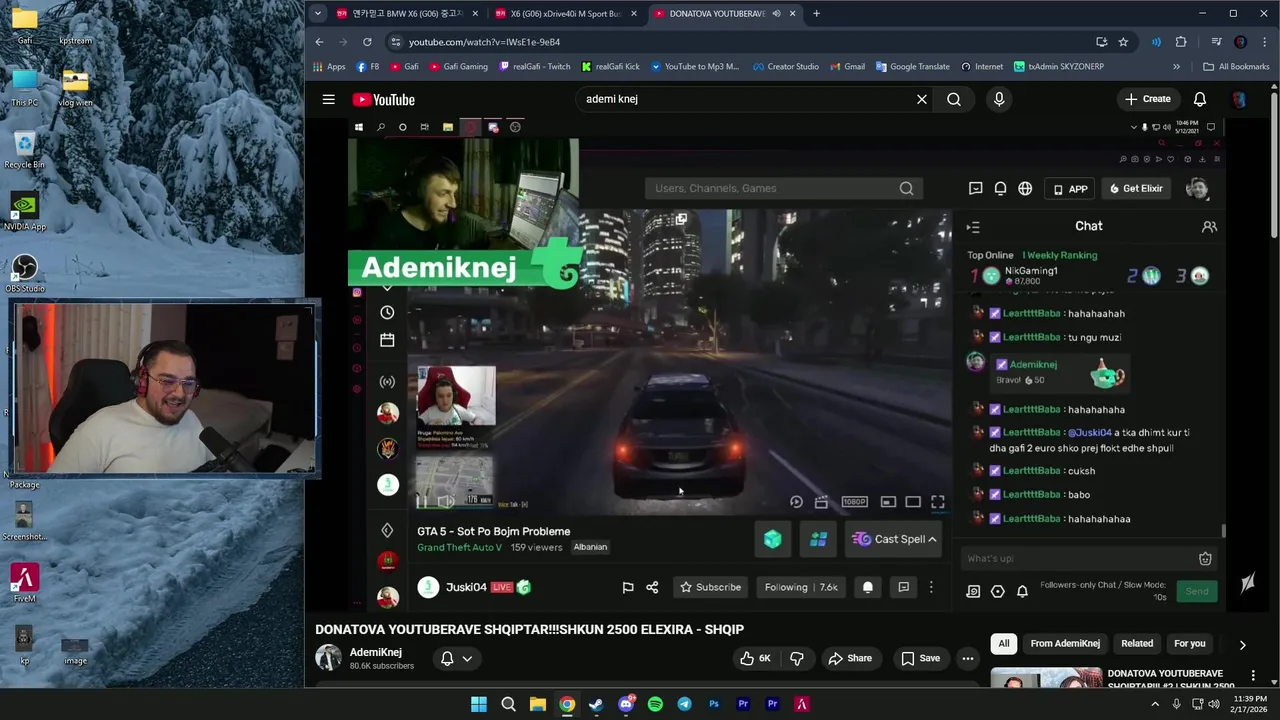The width and height of the screenshot is (1280, 720).
Task: Open Chrome media controls icon
Action: [x=1216, y=42]
